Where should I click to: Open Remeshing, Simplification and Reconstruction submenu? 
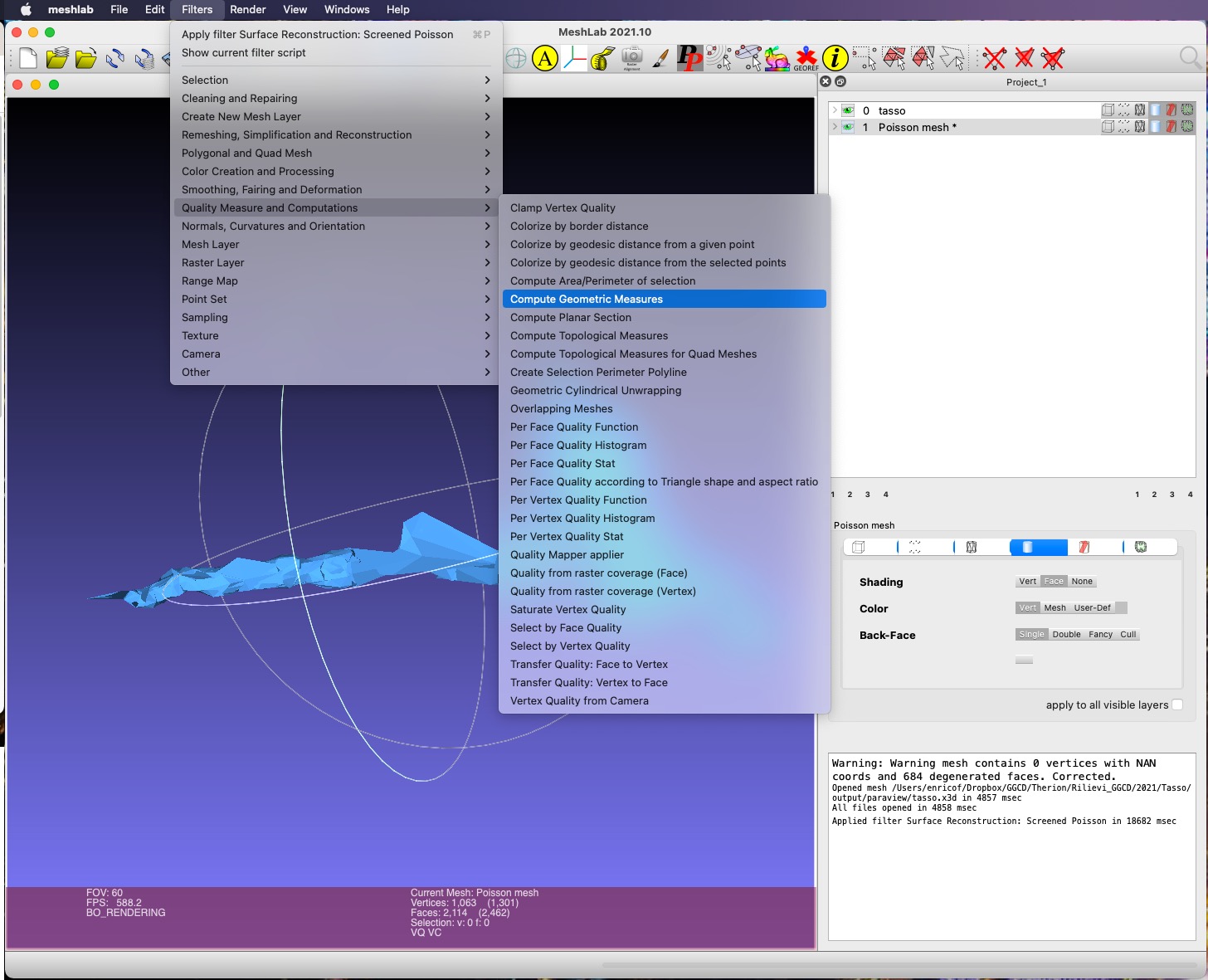click(x=336, y=134)
